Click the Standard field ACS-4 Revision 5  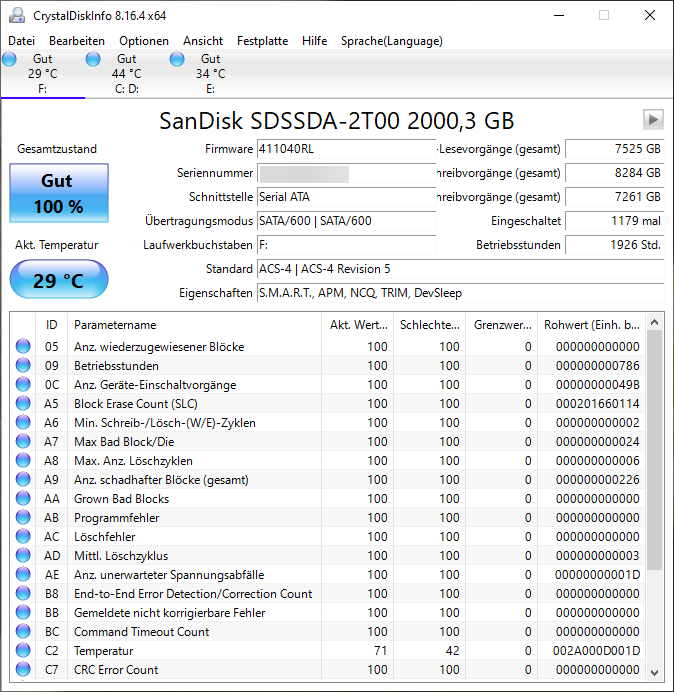[x=460, y=269]
